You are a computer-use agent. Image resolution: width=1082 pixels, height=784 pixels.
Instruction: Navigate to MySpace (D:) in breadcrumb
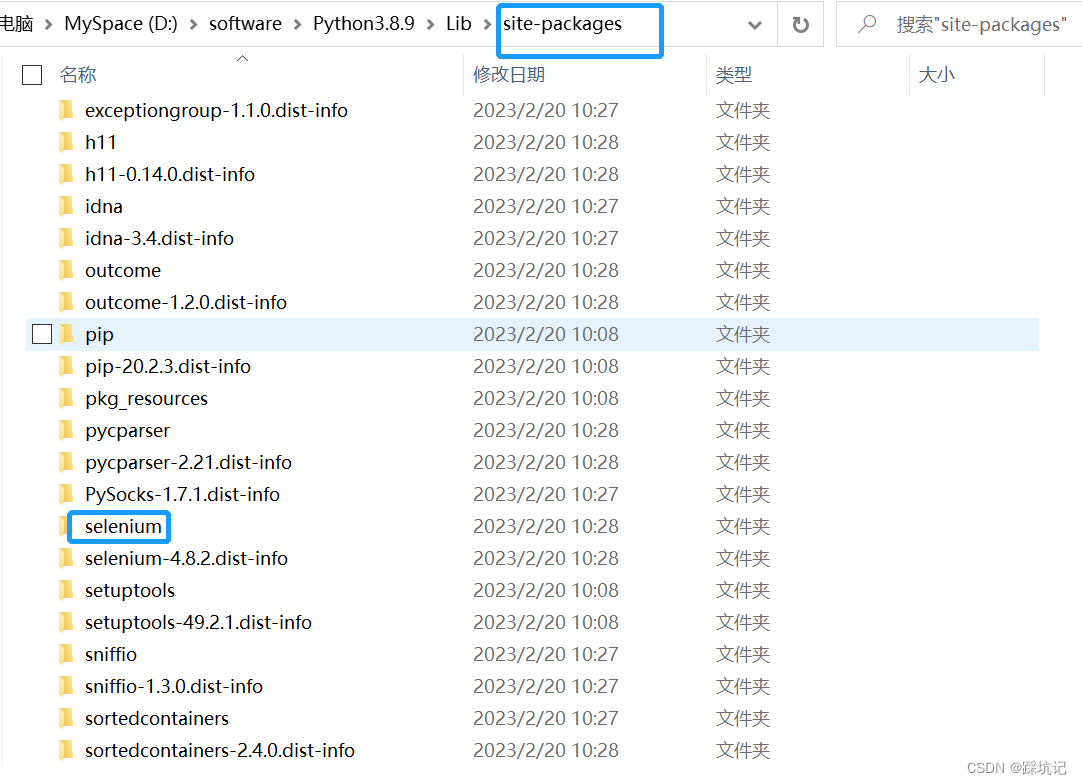point(120,23)
